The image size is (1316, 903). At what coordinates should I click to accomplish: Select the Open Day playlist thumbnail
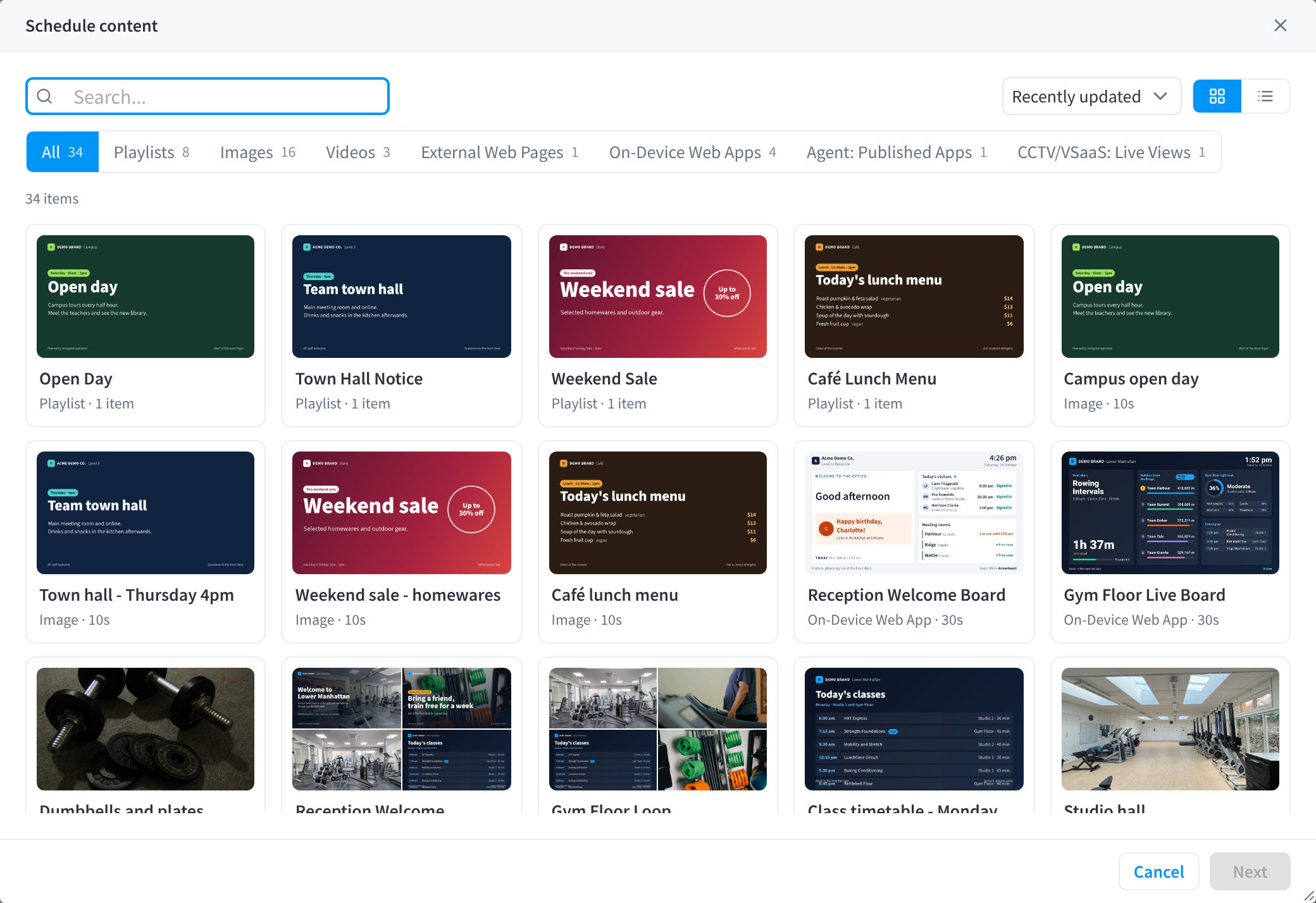[146, 297]
